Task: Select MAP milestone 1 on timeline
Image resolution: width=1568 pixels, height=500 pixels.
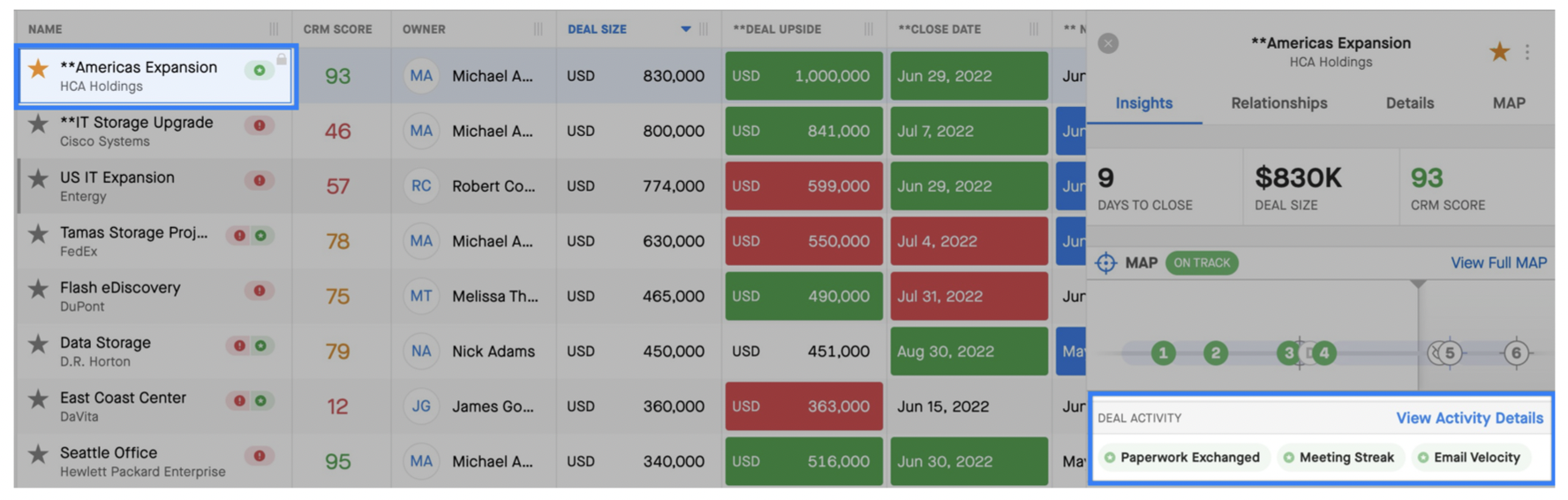Action: pos(1163,353)
